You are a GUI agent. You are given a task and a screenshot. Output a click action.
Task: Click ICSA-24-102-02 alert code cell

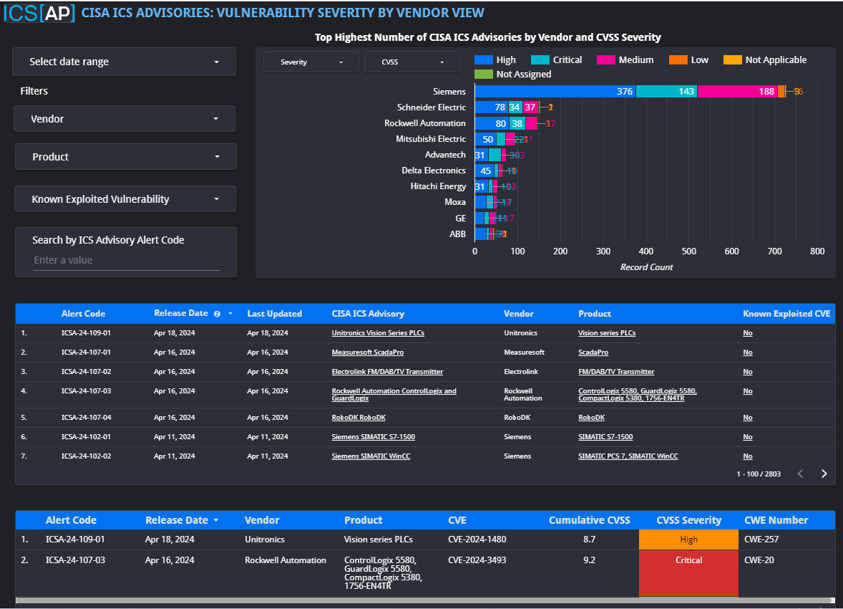[x=86, y=456]
